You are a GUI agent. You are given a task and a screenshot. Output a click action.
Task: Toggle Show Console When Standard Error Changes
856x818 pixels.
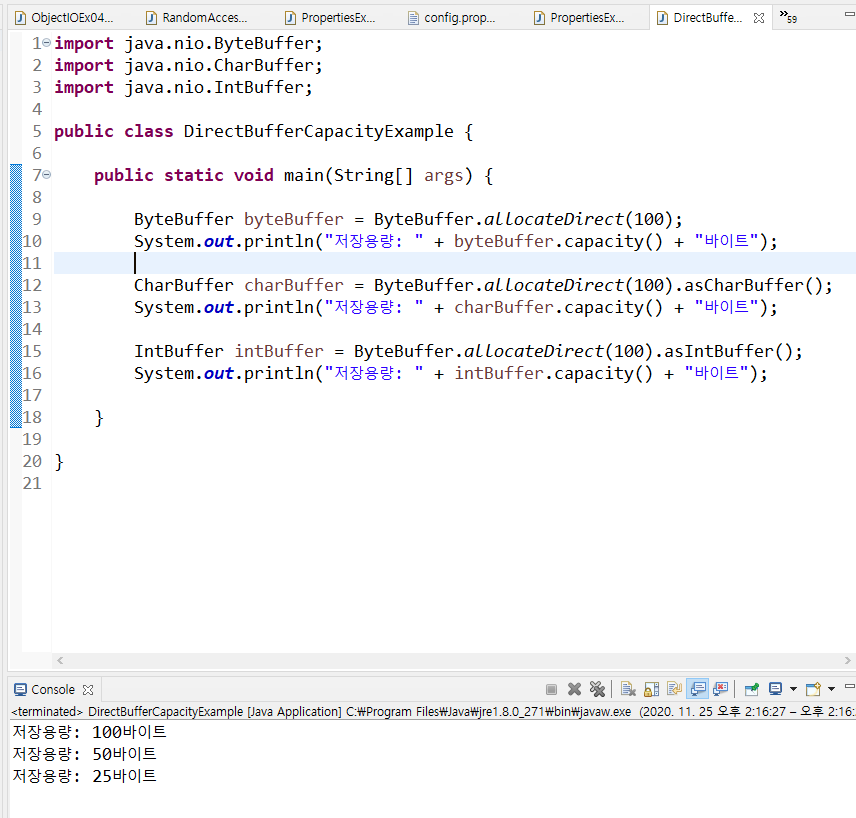[721, 690]
